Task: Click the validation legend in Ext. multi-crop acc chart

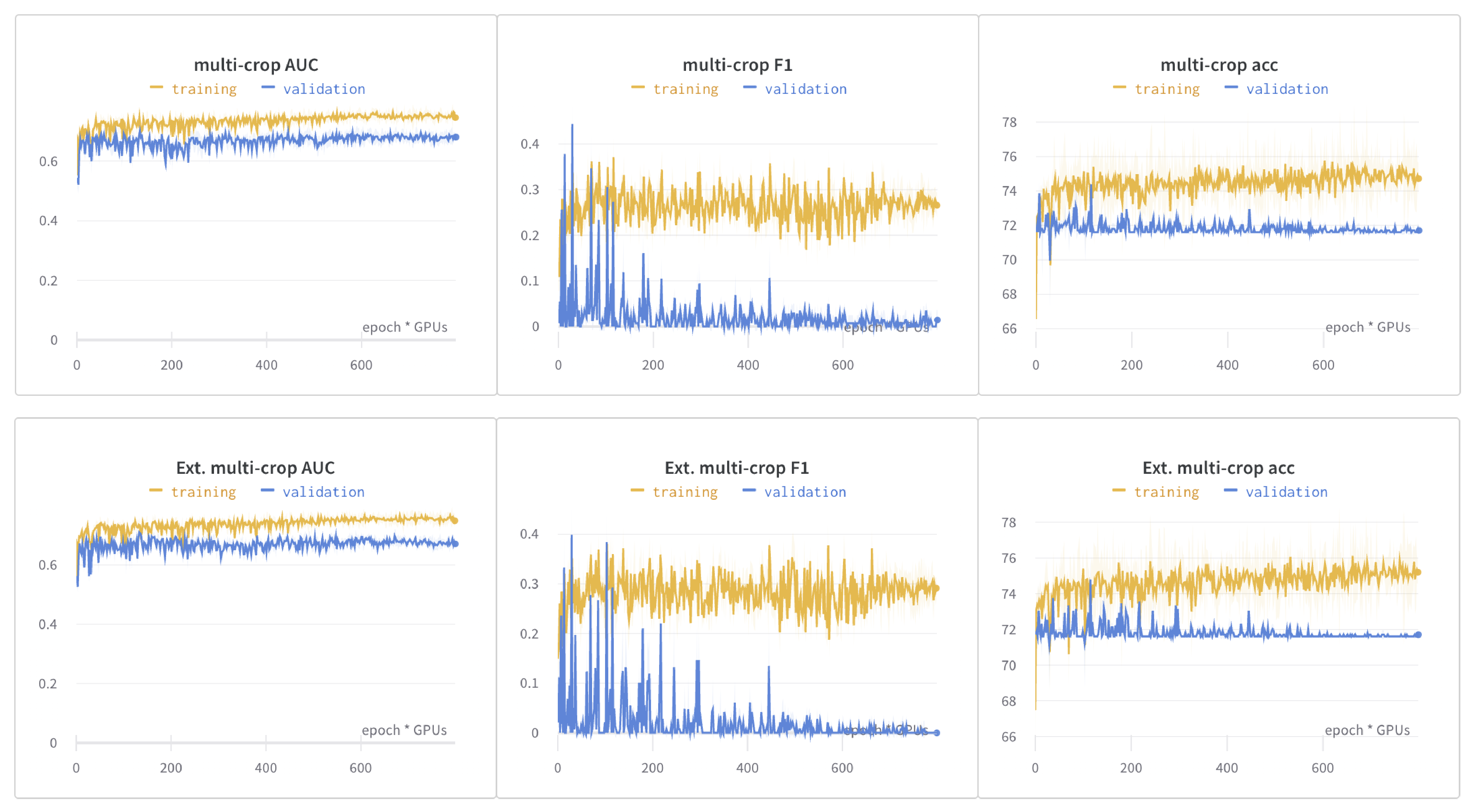Action: (x=1276, y=492)
